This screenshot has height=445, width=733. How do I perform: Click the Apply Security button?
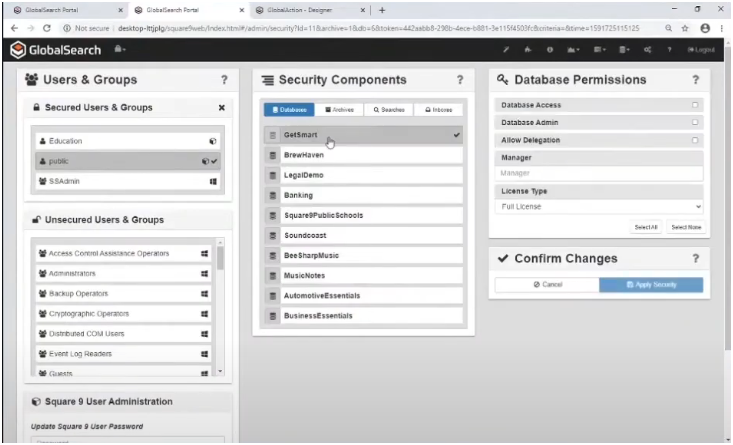coord(650,285)
